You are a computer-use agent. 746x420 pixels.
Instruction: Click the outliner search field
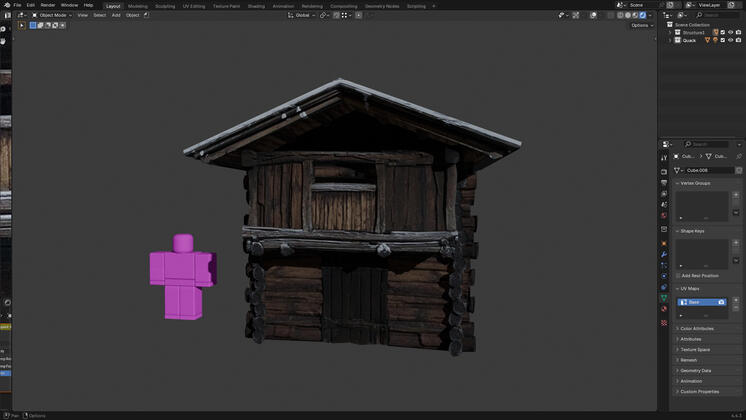[717, 15]
